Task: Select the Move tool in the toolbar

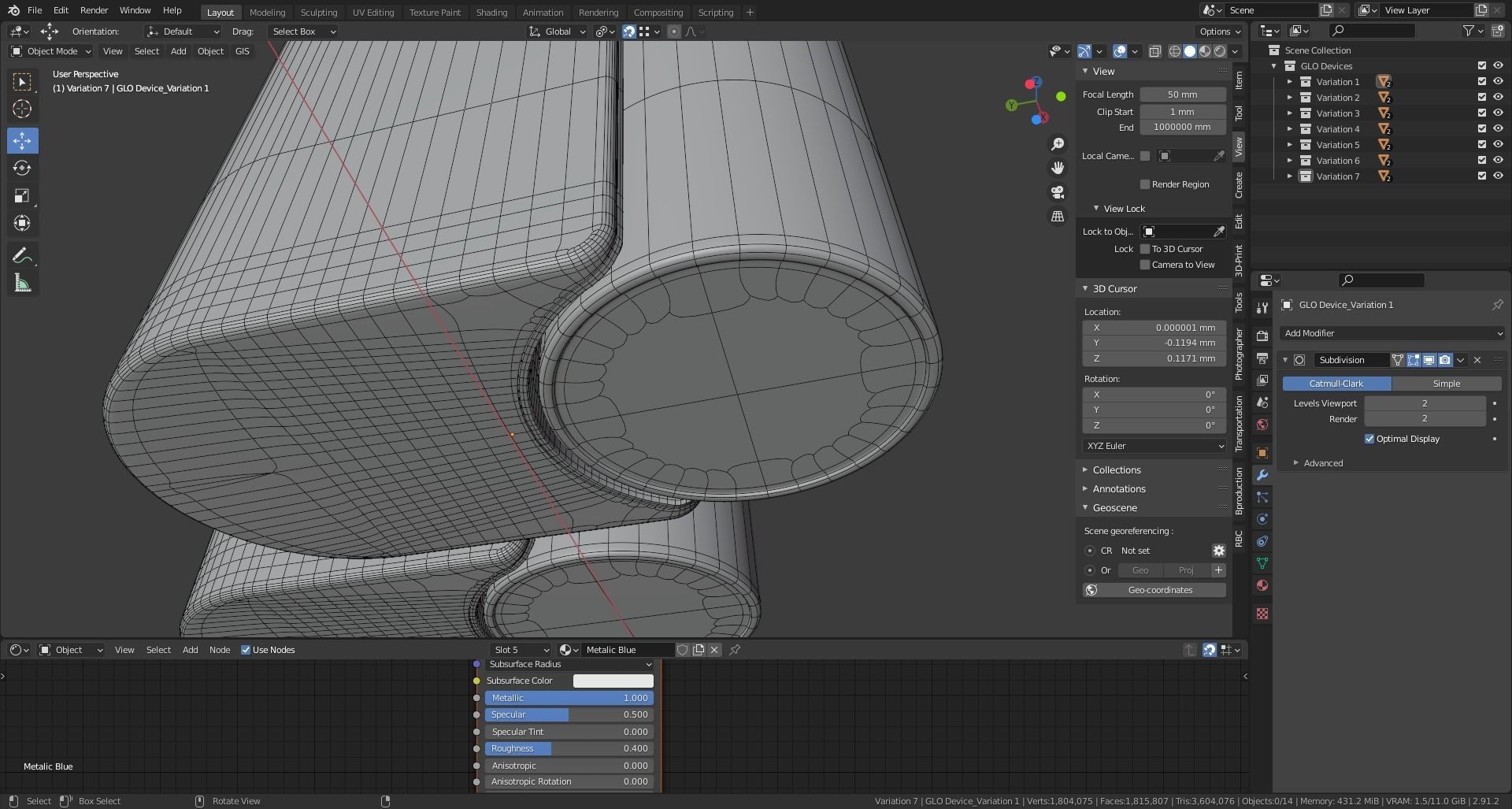Action: point(22,141)
